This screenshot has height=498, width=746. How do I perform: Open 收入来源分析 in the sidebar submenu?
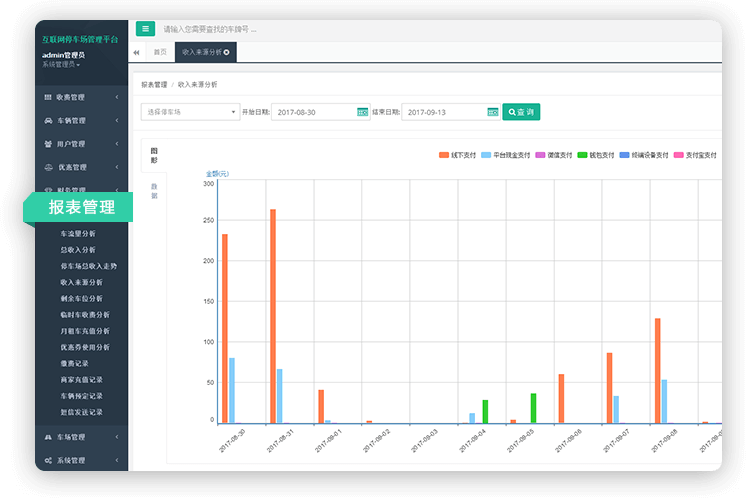tap(81, 282)
